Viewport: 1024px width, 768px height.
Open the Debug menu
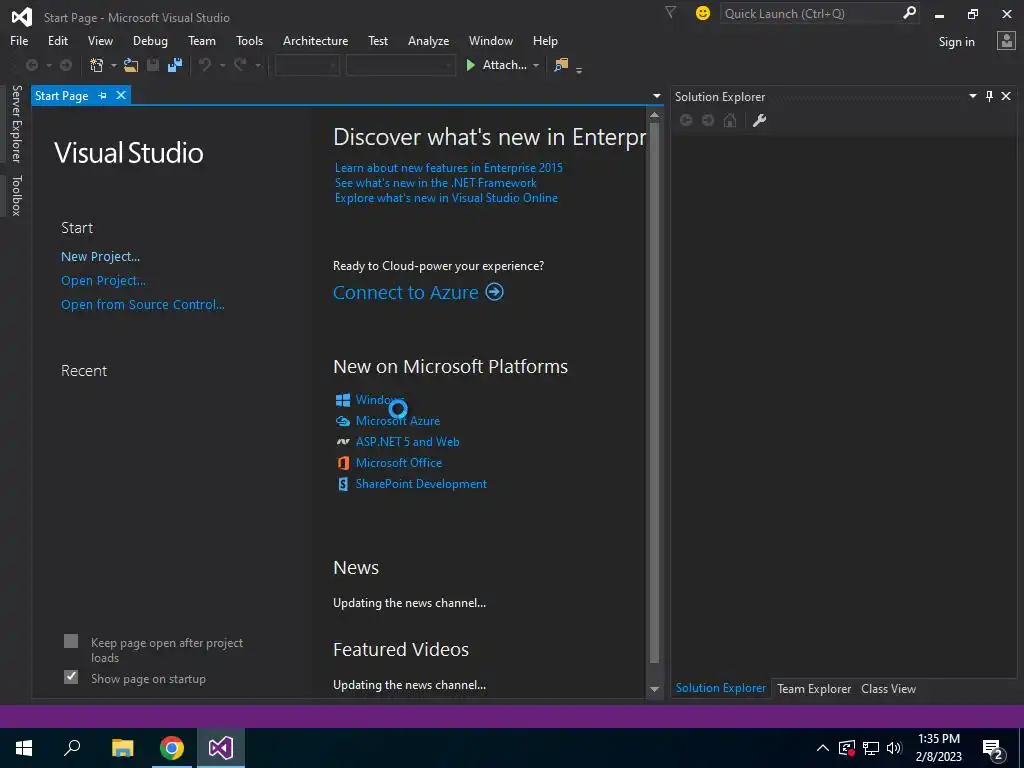(x=150, y=40)
